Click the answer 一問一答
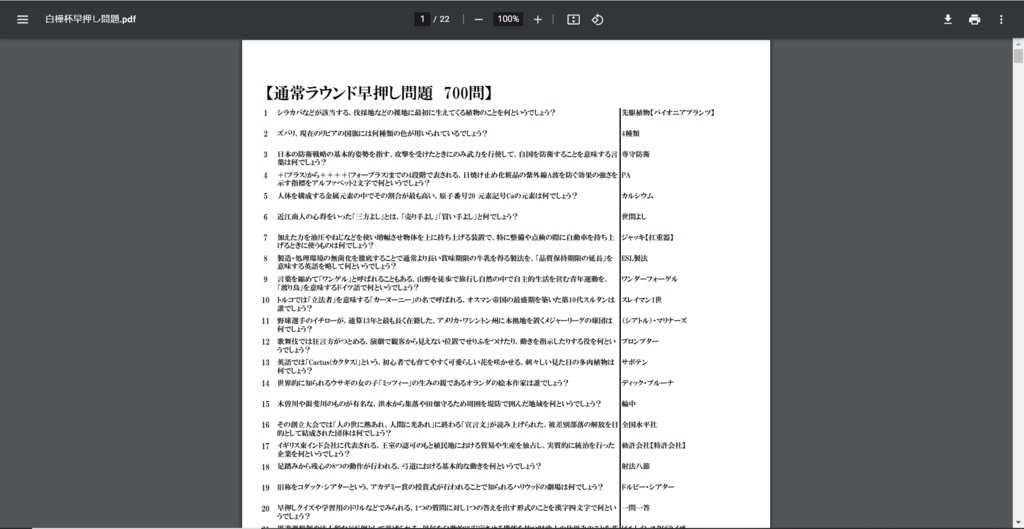The height and width of the screenshot is (529, 1024). tap(635, 507)
